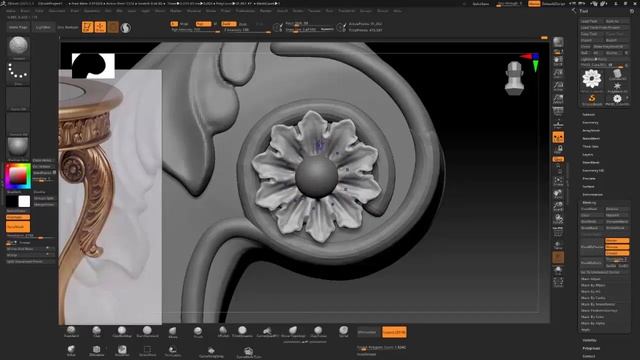640x360 pixels.
Task: Expand the FiberMesh subpalette
Action: point(591,162)
